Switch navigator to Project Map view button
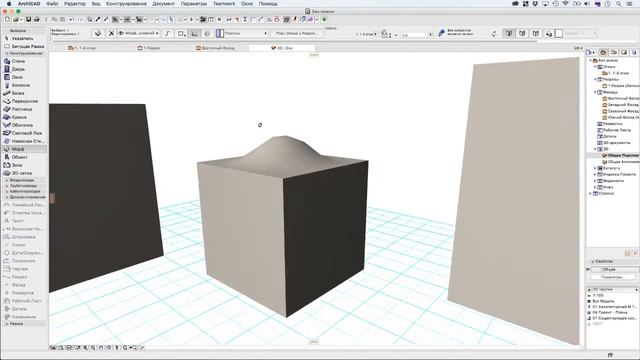The height and width of the screenshot is (360, 640). [603, 52]
